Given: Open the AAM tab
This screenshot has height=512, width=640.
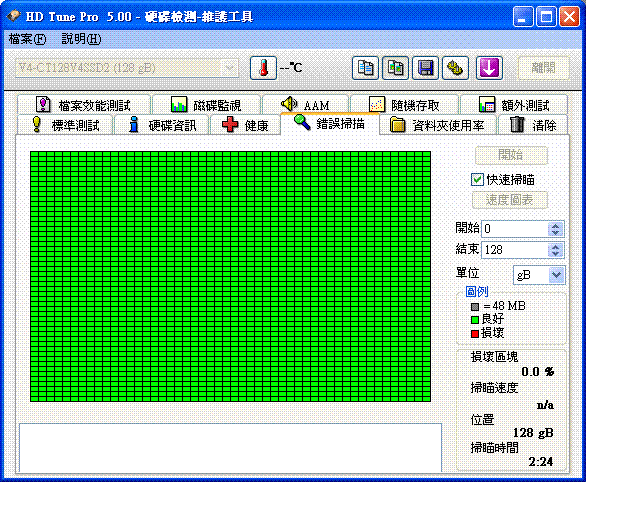Looking at the screenshot, I should coord(305,105).
